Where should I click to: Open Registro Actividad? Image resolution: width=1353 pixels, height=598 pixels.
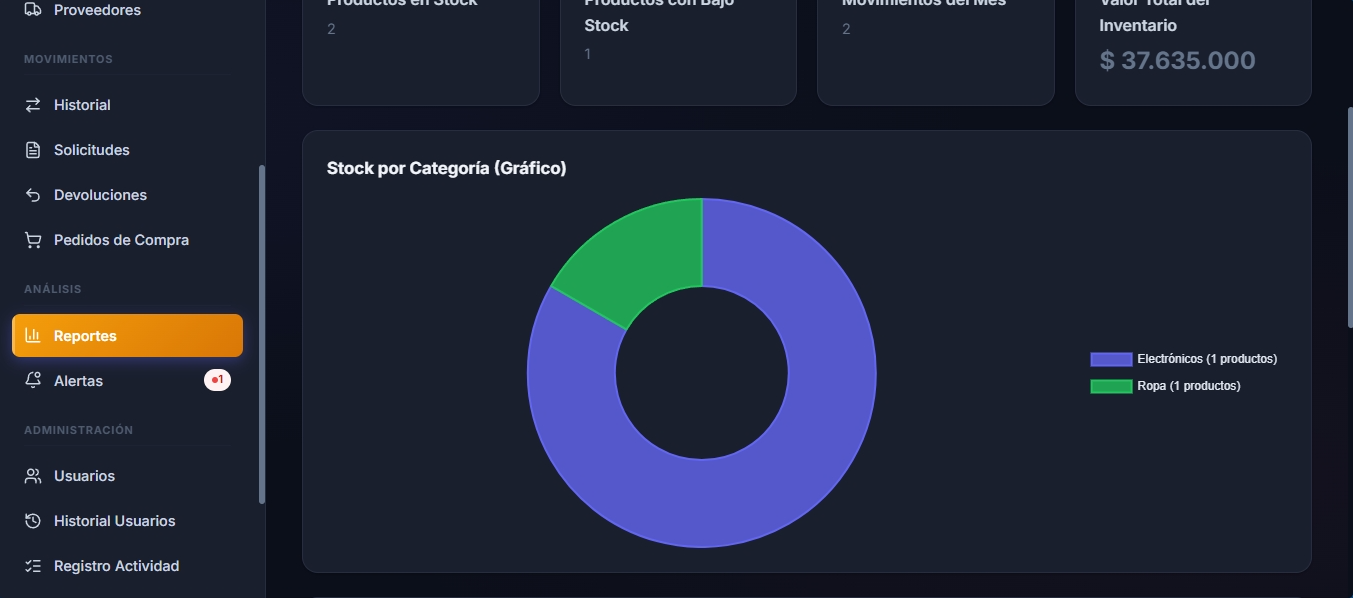127,566
